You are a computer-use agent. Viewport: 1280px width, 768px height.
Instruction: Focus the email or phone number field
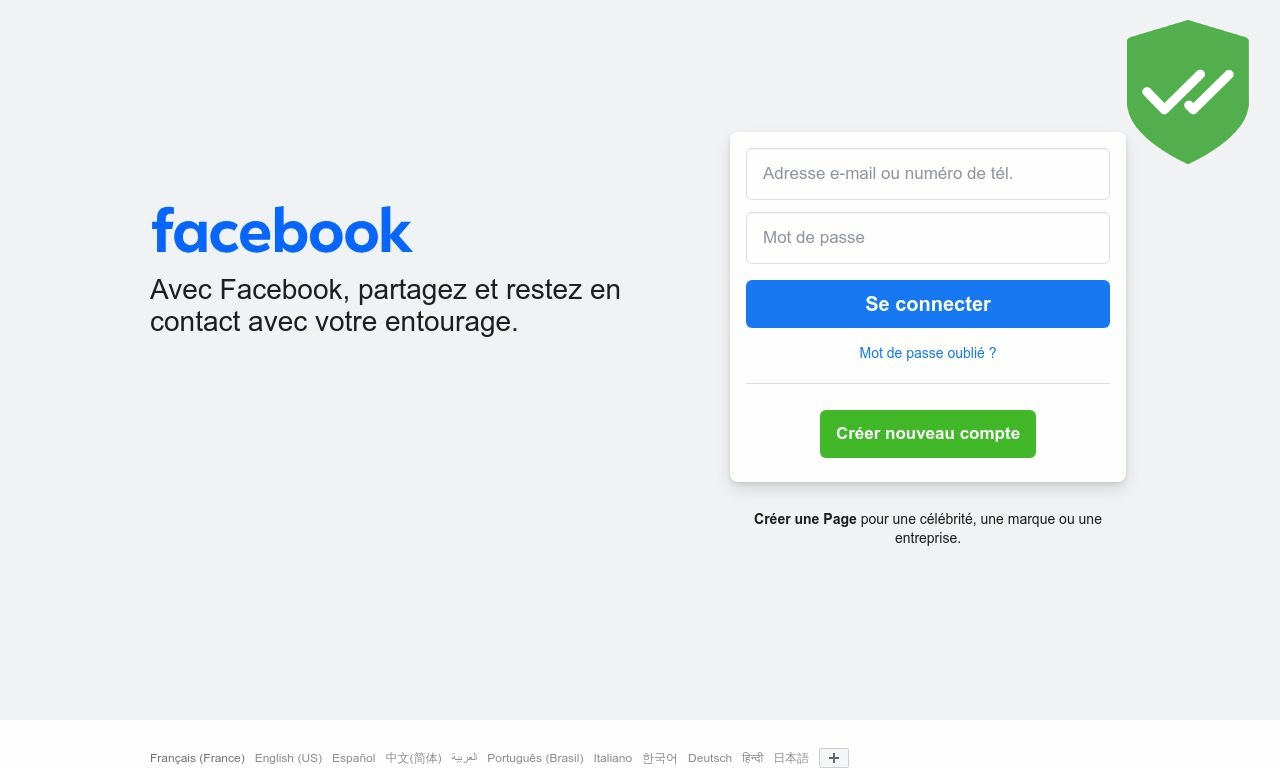coord(928,174)
